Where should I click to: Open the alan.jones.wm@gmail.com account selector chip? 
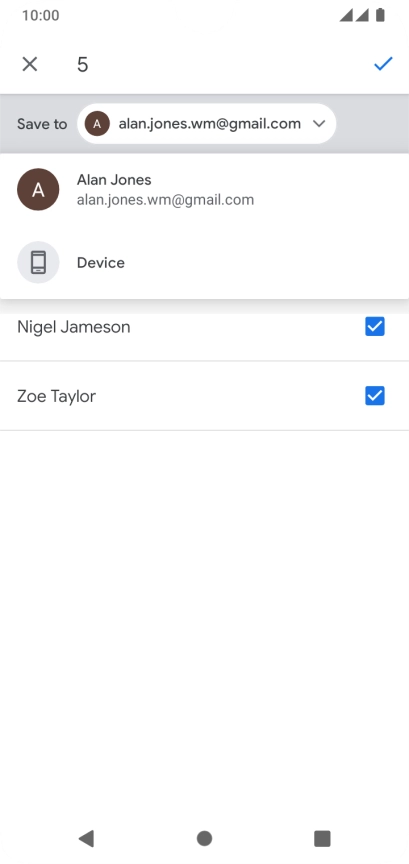pyautogui.click(x=207, y=124)
